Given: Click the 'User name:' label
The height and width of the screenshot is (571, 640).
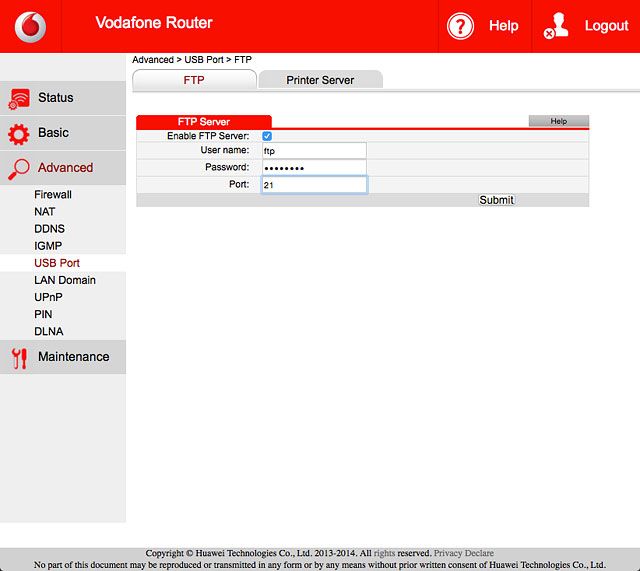Looking at the screenshot, I should pos(225,150).
